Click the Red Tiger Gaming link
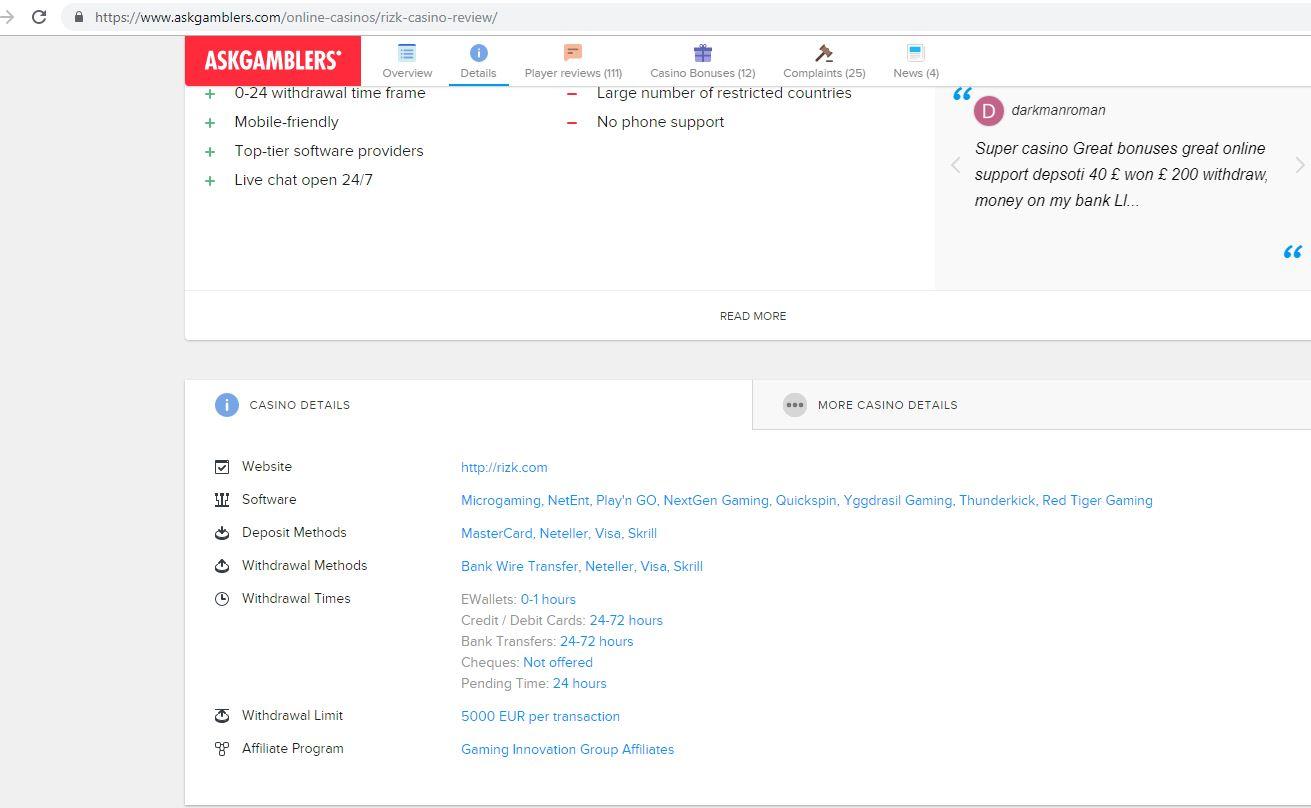The width and height of the screenshot is (1311, 808). click(x=1097, y=500)
